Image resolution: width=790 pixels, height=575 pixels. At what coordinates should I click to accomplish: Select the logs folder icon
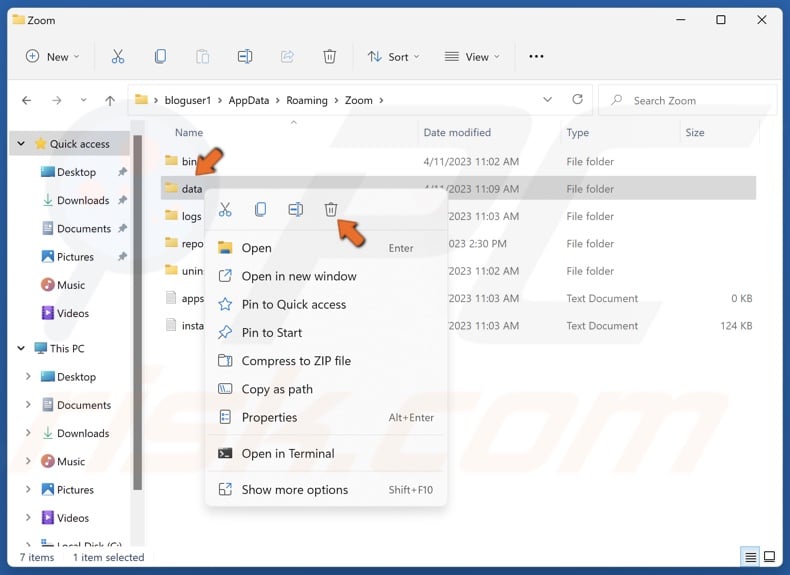click(171, 215)
